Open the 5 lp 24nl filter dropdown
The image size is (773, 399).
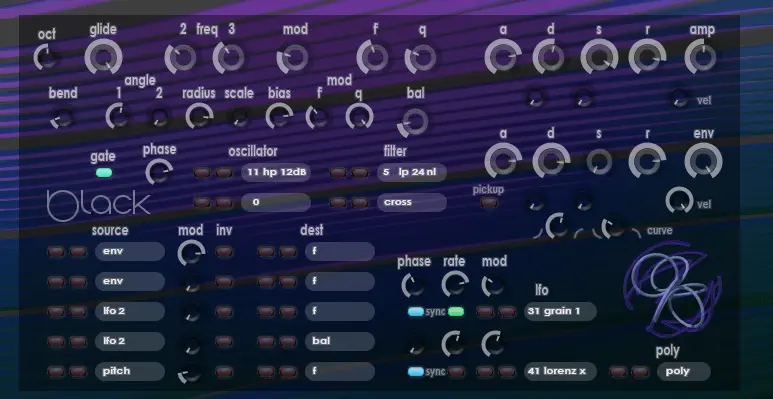412,173
